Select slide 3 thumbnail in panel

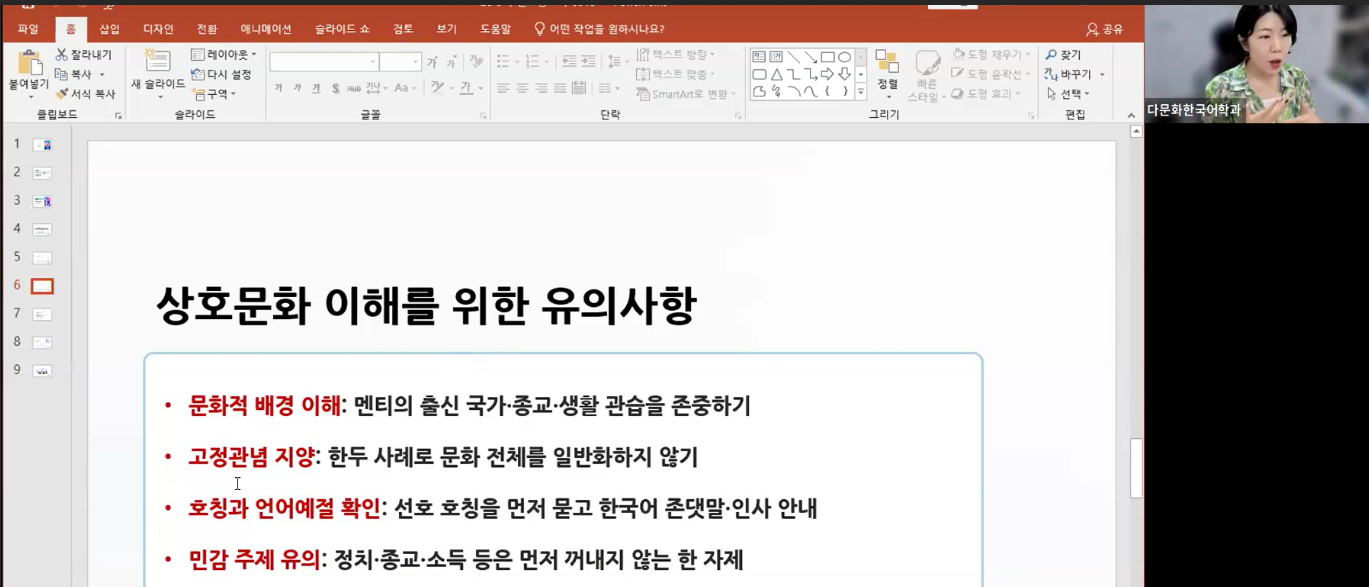pos(42,201)
